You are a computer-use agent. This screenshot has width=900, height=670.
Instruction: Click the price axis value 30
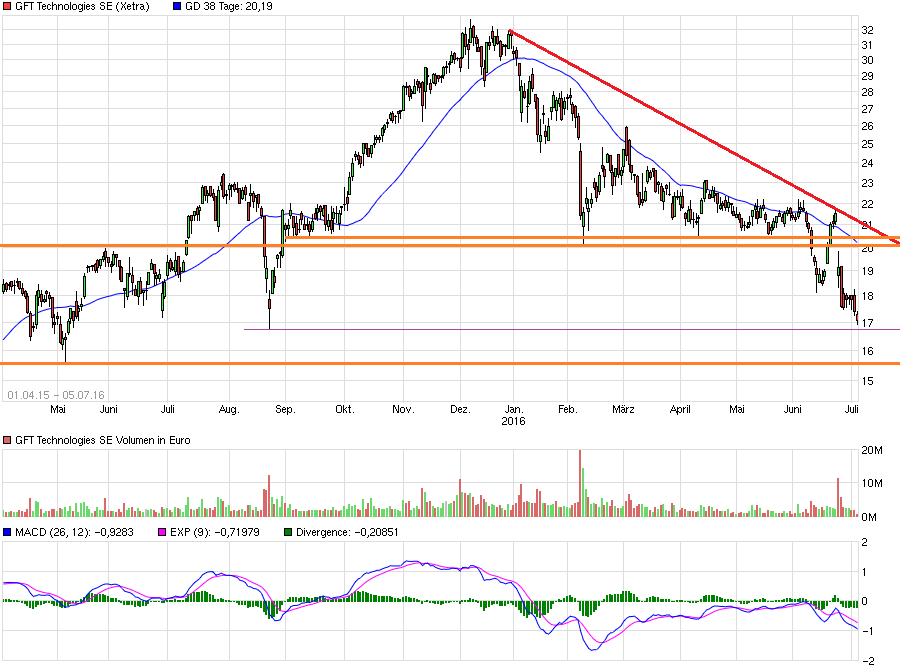pyautogui.click(x=867, y=60)
